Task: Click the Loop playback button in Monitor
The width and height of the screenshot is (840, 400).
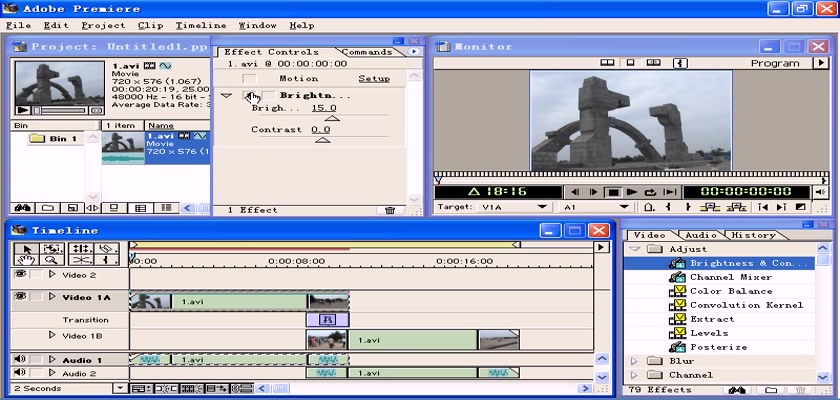Action: tap(650, 192)
